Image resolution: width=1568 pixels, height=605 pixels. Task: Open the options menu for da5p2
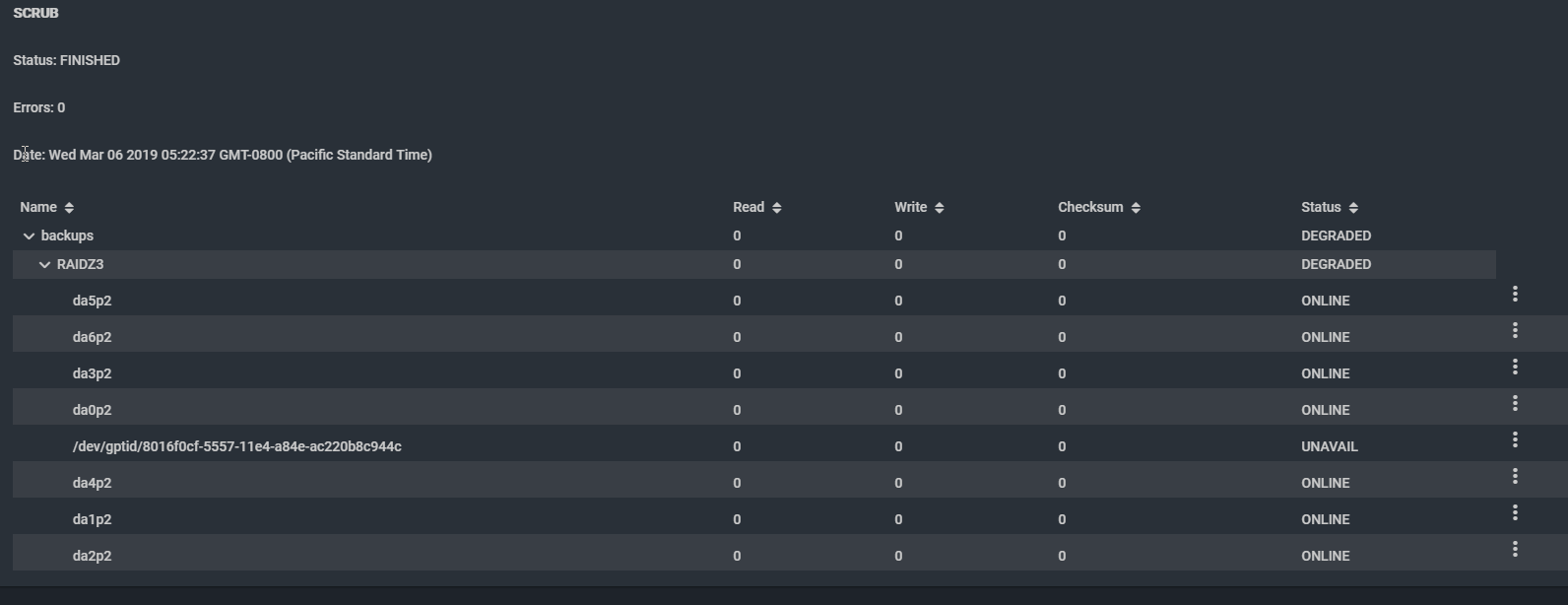pos(1515,294)
